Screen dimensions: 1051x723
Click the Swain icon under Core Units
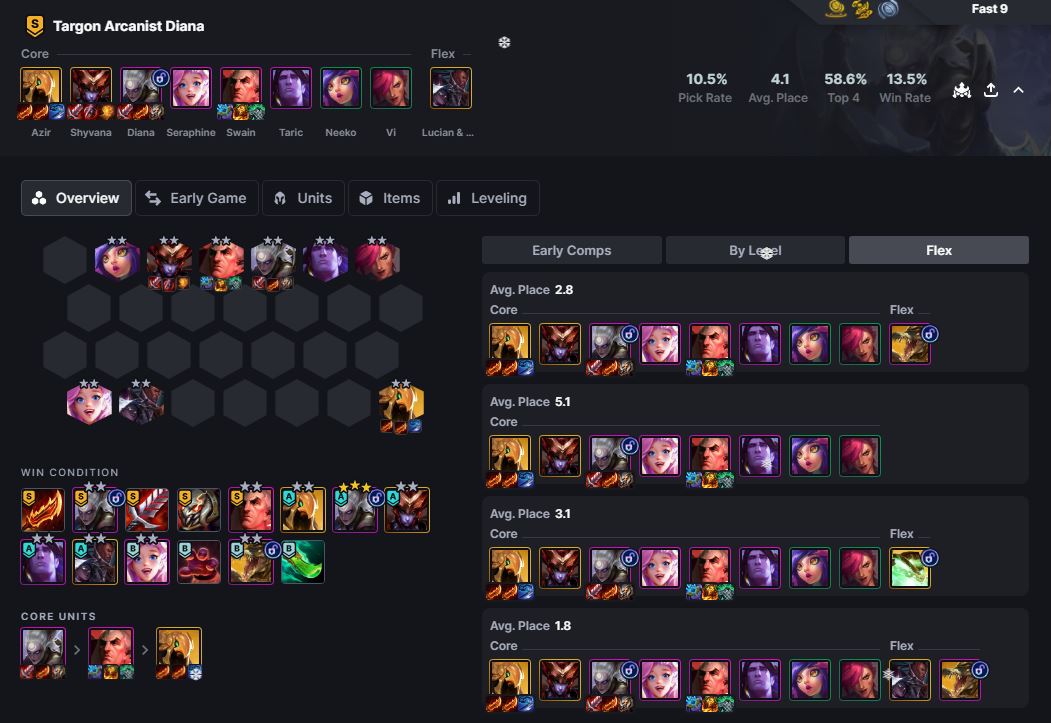click(x=111, y=649)
